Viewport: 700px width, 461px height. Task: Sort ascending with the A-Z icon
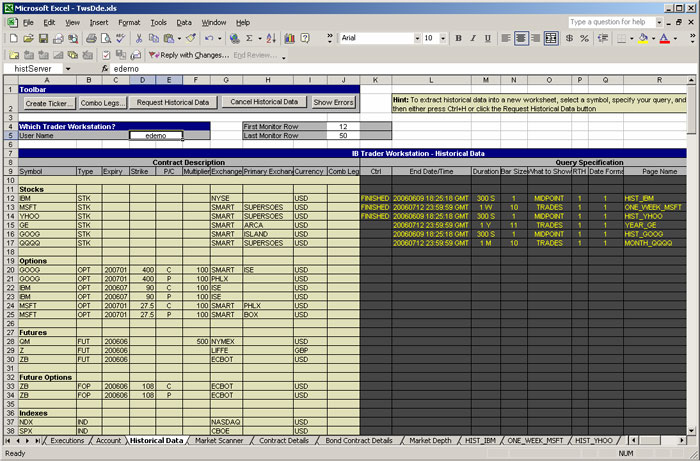[271, 39]
